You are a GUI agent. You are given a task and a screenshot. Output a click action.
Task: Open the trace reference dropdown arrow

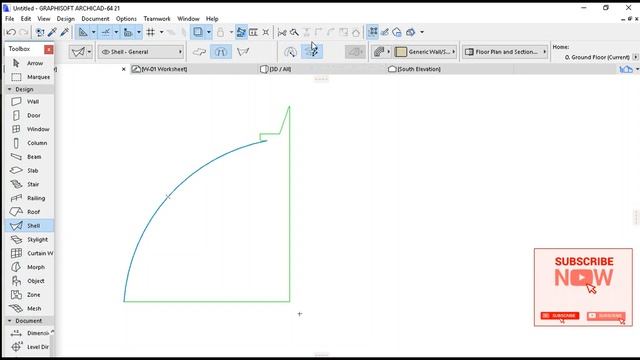click(209, 32)
